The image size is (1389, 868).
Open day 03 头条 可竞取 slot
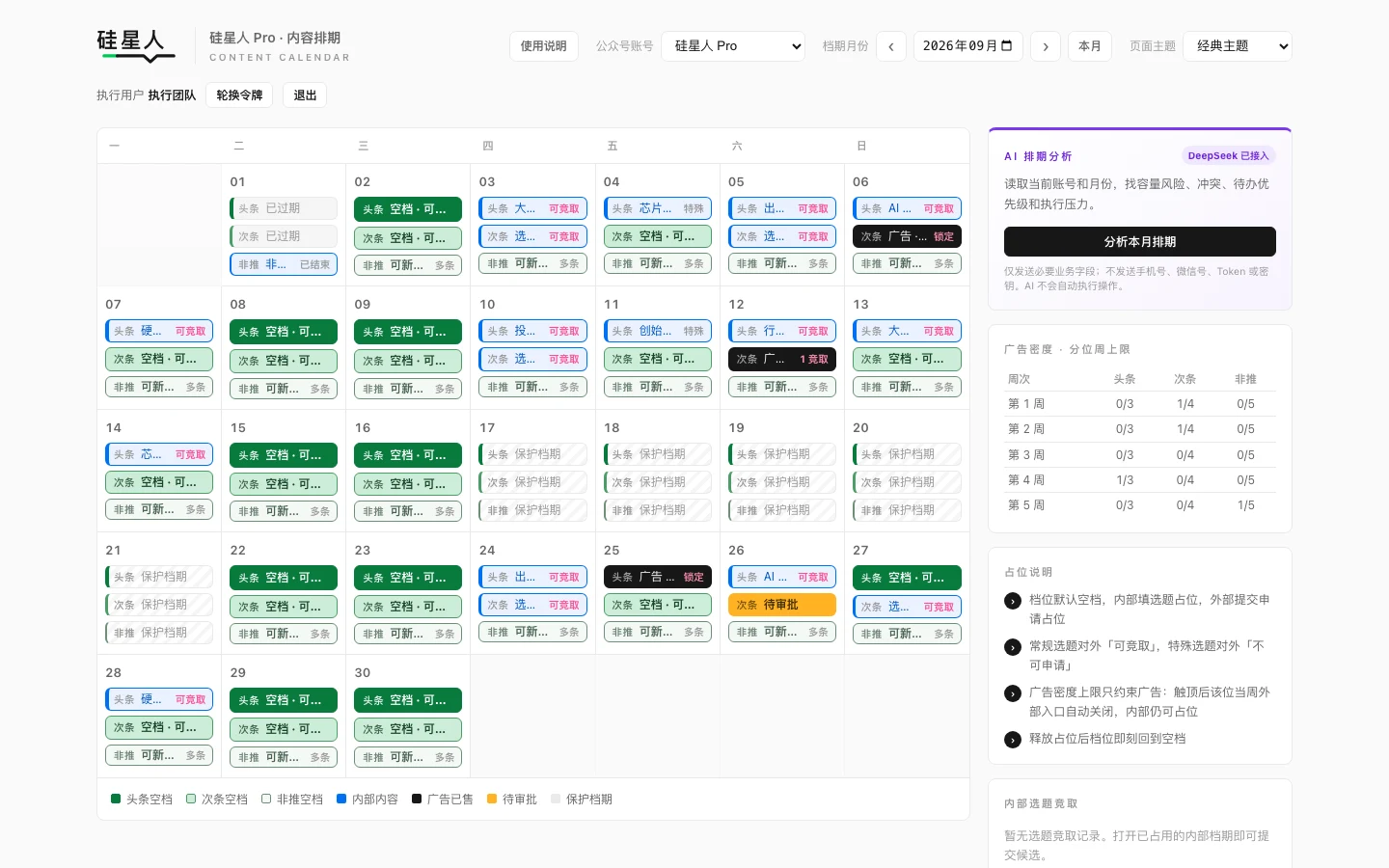[532, 208]
